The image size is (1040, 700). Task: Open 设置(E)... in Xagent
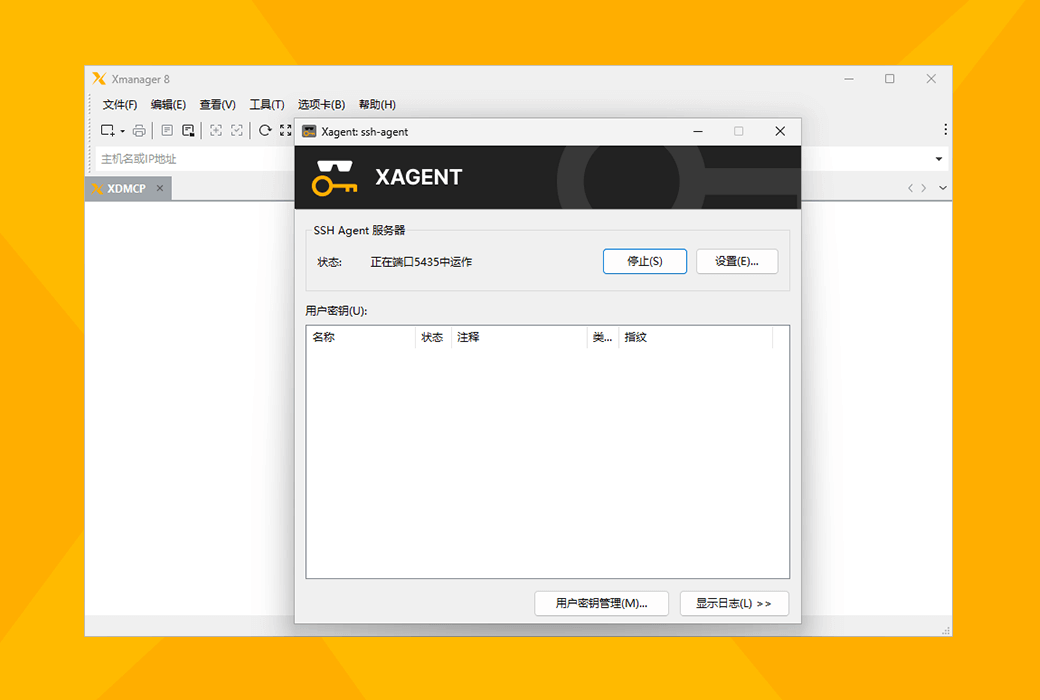click(x=737, y=261)
